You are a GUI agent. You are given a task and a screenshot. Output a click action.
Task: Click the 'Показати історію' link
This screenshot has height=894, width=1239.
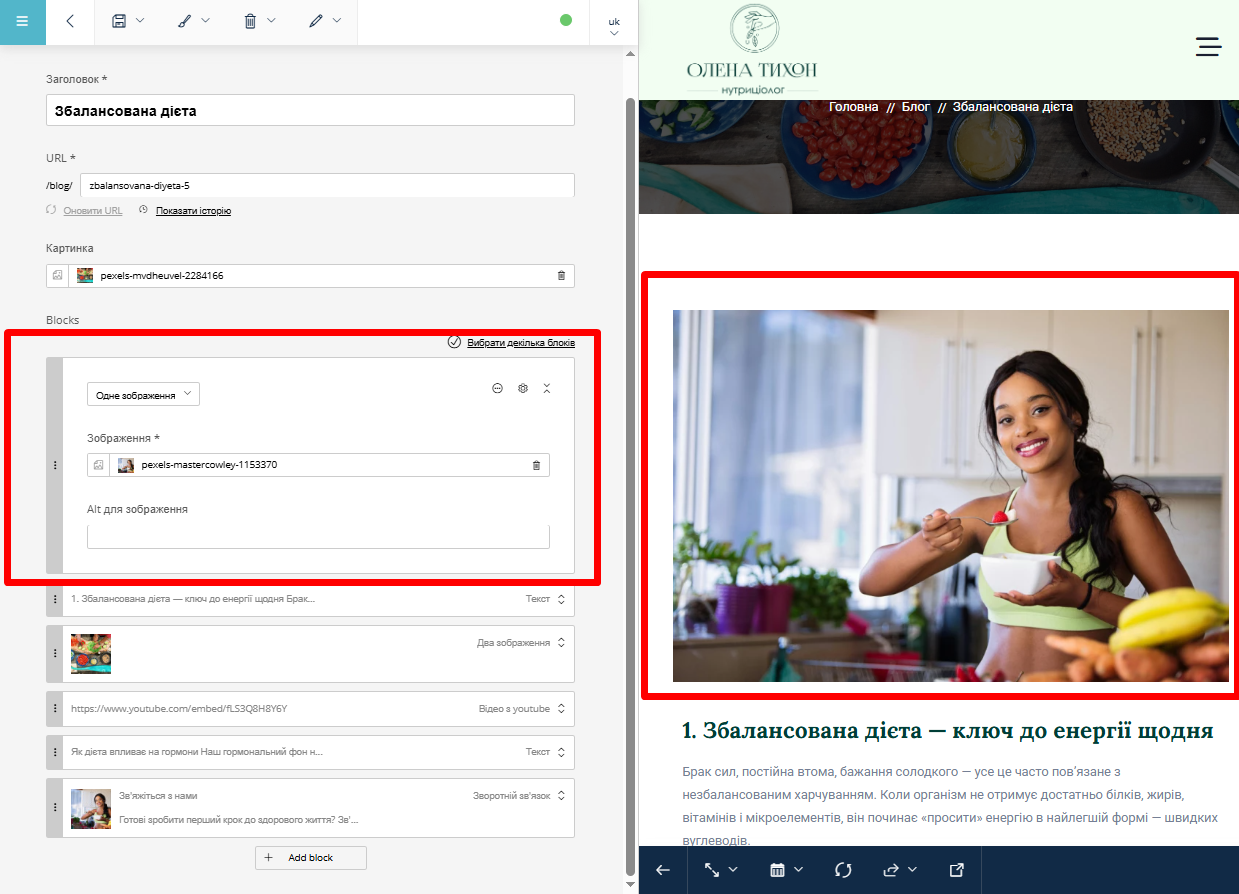[x=193, y=211]
